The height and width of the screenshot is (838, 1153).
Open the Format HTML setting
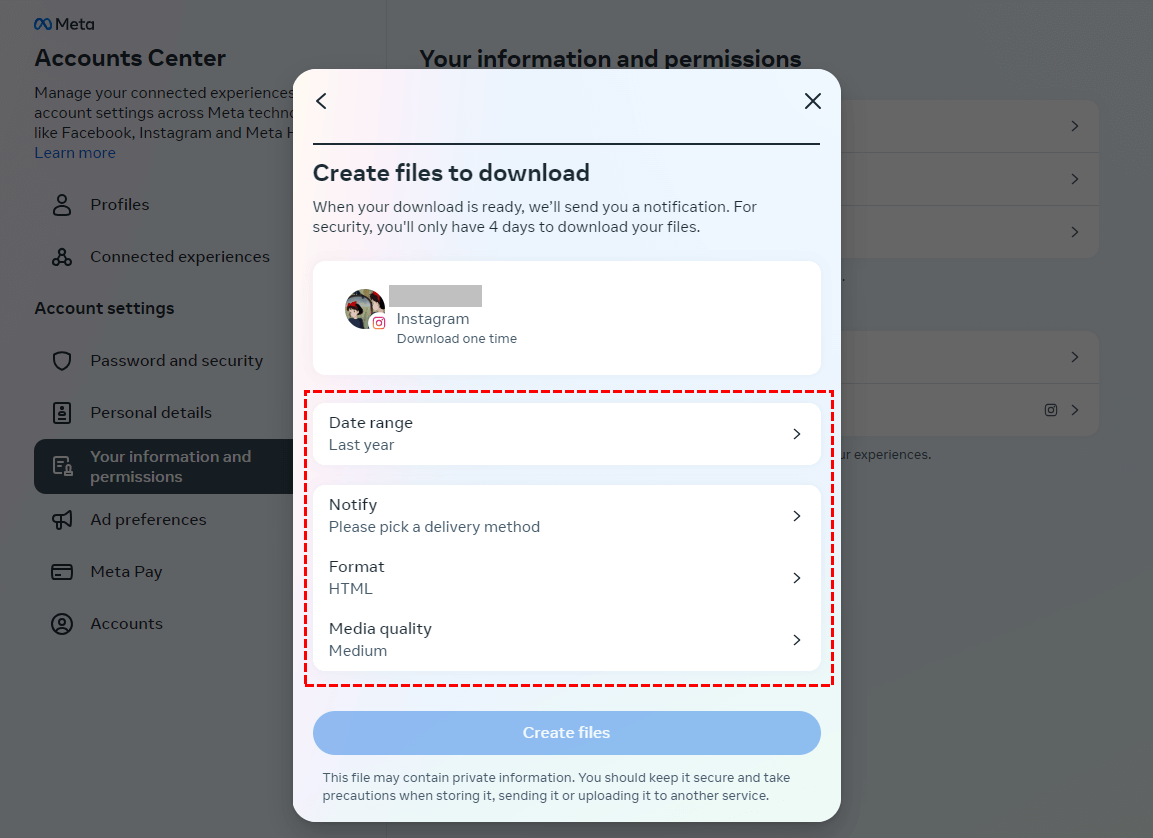tap(566, 578)
